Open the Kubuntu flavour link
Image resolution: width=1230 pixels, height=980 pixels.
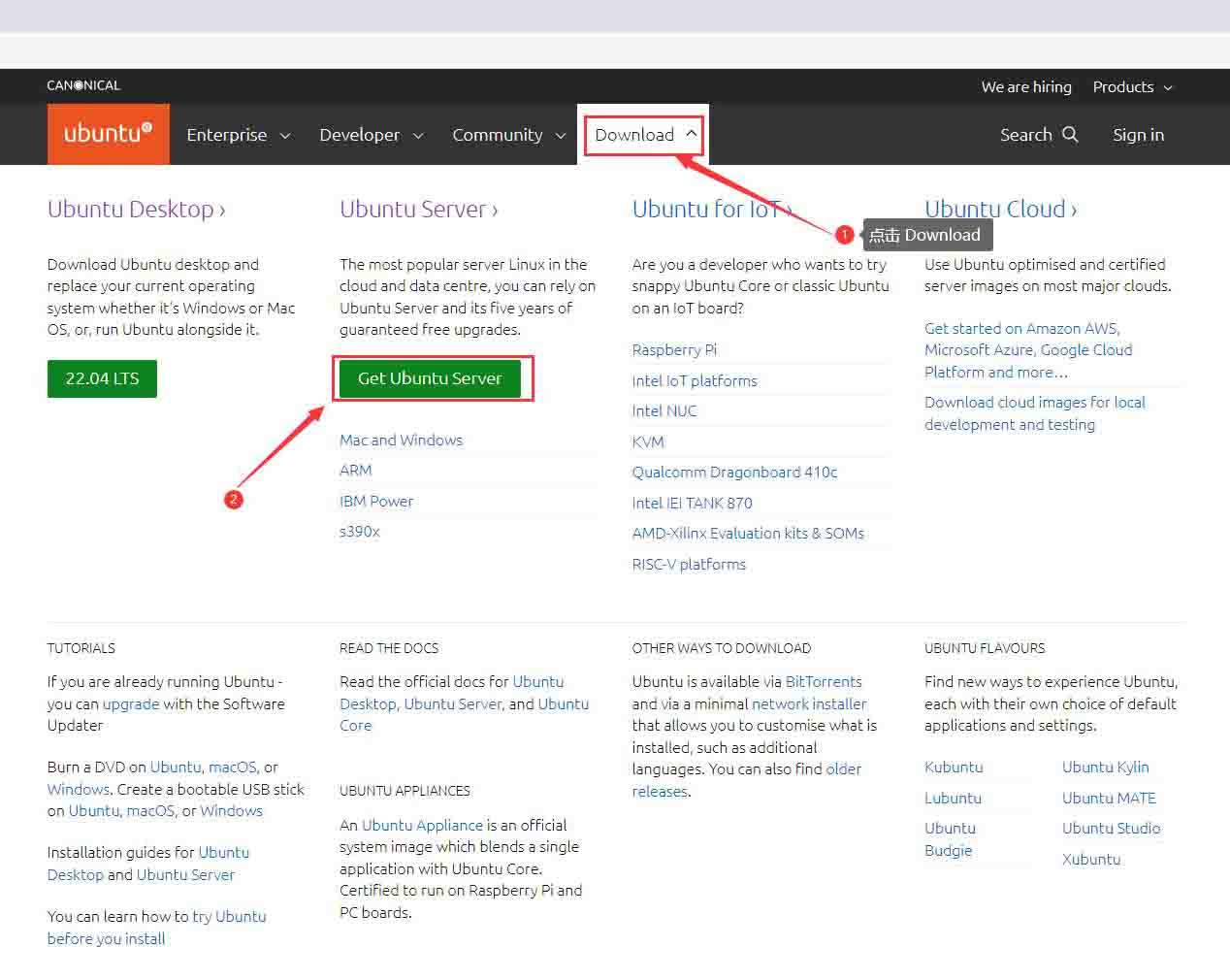[x=954, y=767]
